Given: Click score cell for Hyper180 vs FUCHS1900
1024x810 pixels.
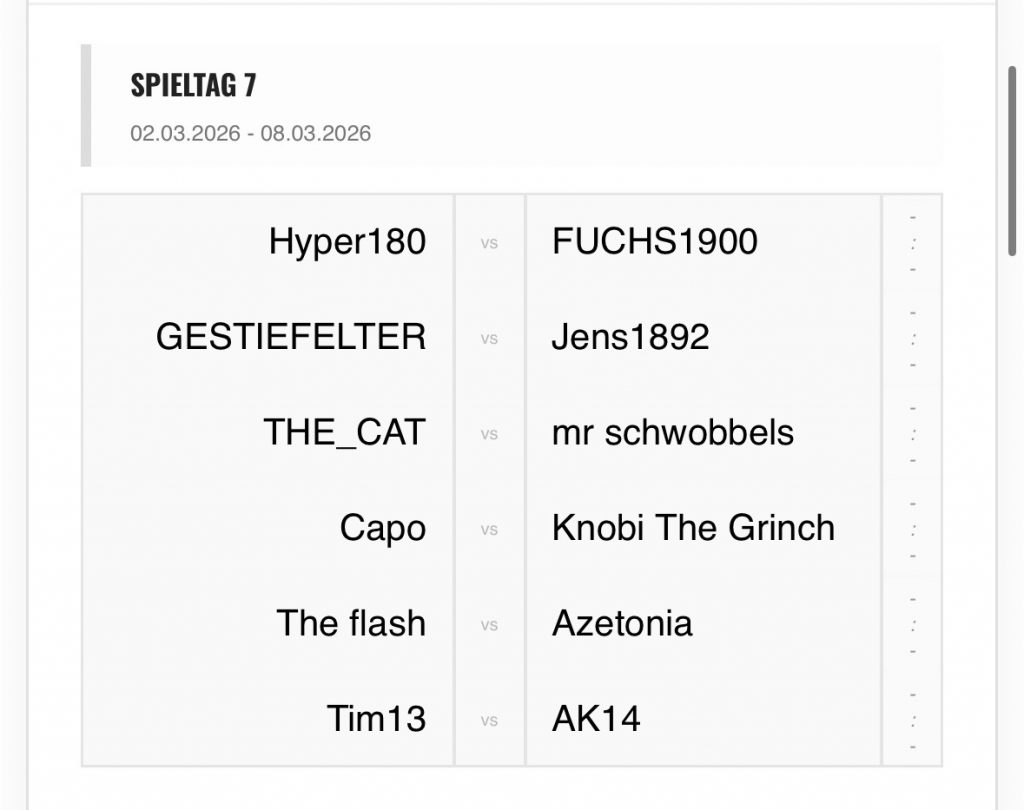Looking at the screenshot, I should coord(913,243).
